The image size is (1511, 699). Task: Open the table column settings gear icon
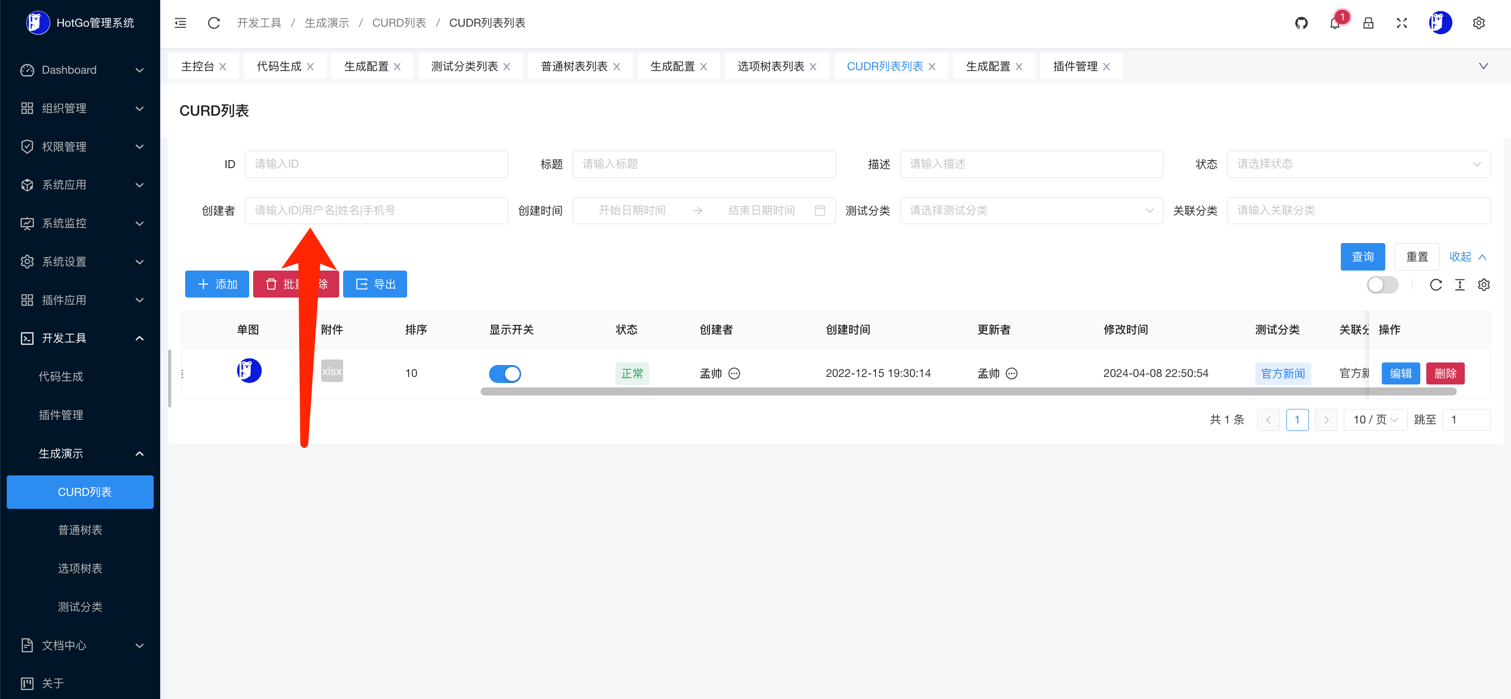coord(1484,285)
